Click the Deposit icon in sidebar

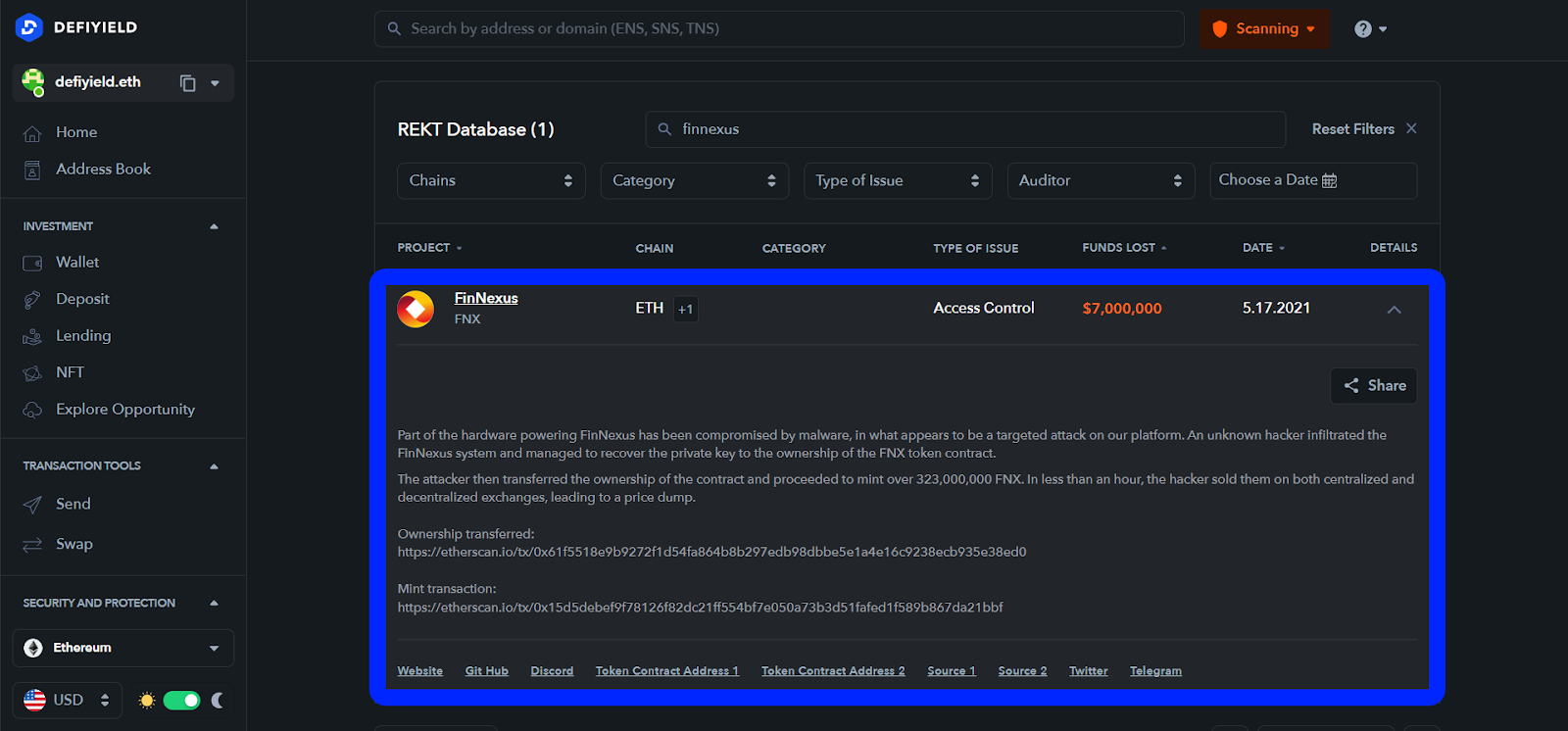(32, 300)
